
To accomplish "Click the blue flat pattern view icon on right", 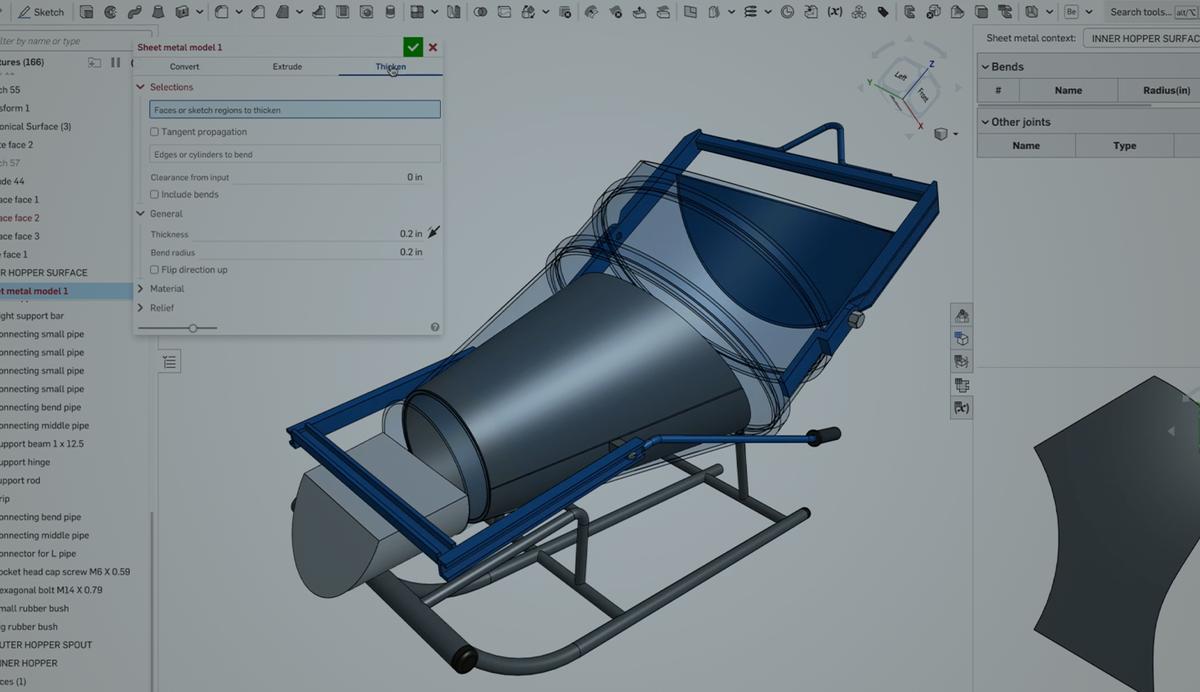I will pyautogui.click(x=961, y=338).
